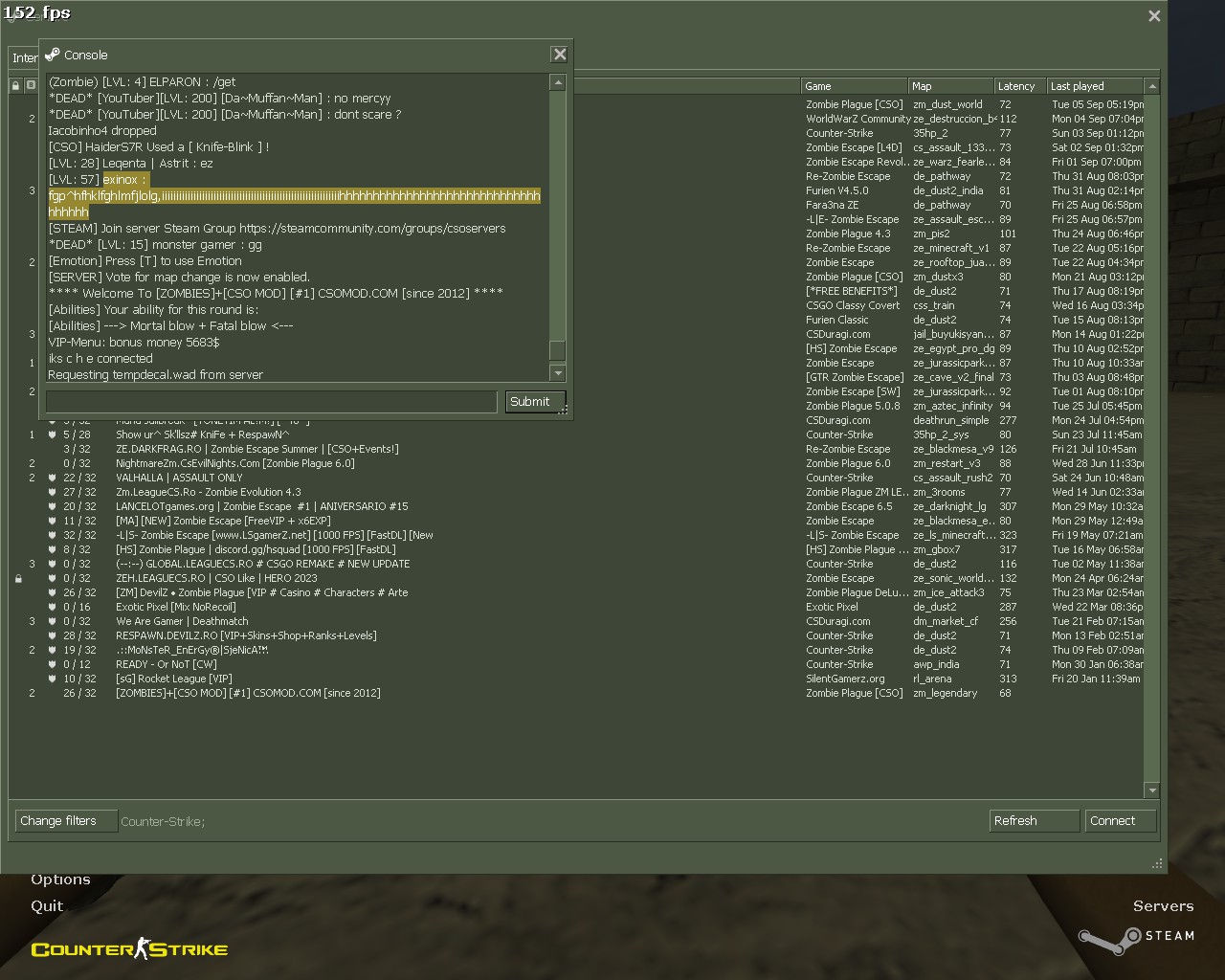The width and height of the screenshot is (1225, 980).
Task: Click the Submit button in Console
Action: tap(535, 402)
